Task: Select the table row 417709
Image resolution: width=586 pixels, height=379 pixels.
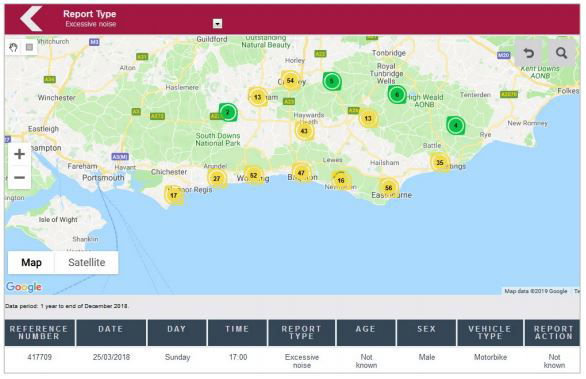Action: [x=292, y=361]
